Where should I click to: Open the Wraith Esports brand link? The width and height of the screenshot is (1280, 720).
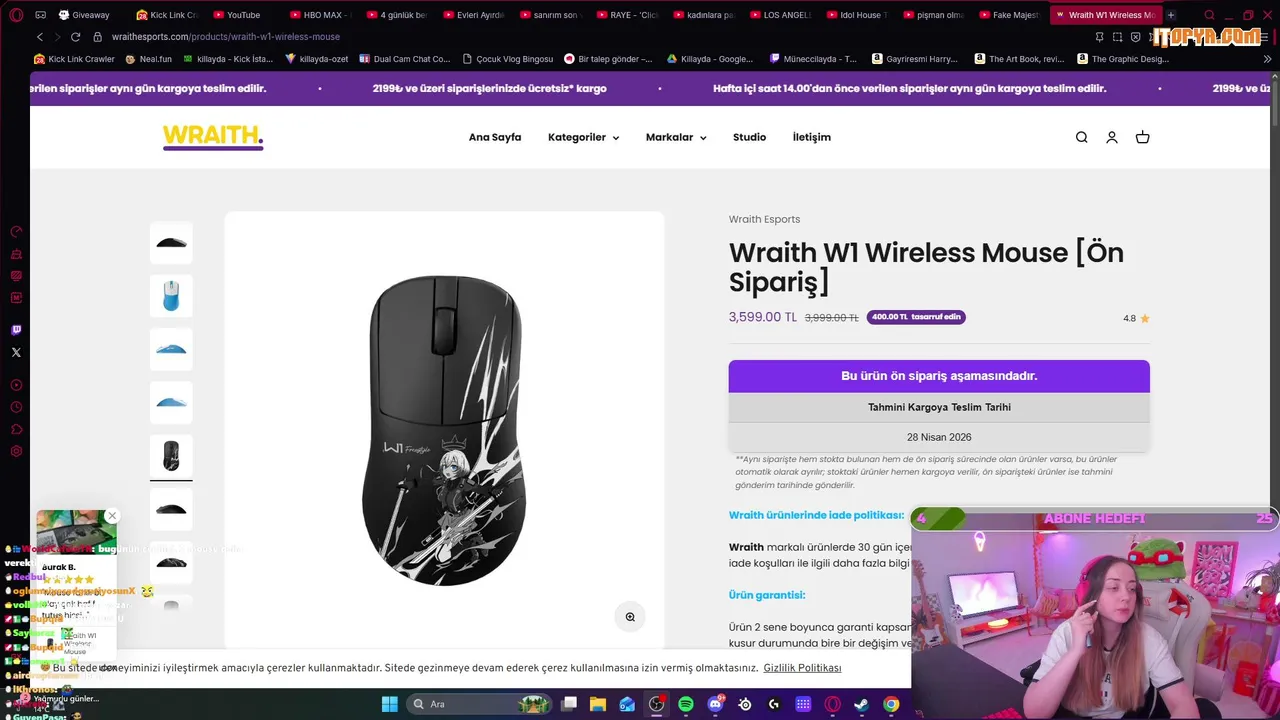pyautogui.click(x=764, y=219)
